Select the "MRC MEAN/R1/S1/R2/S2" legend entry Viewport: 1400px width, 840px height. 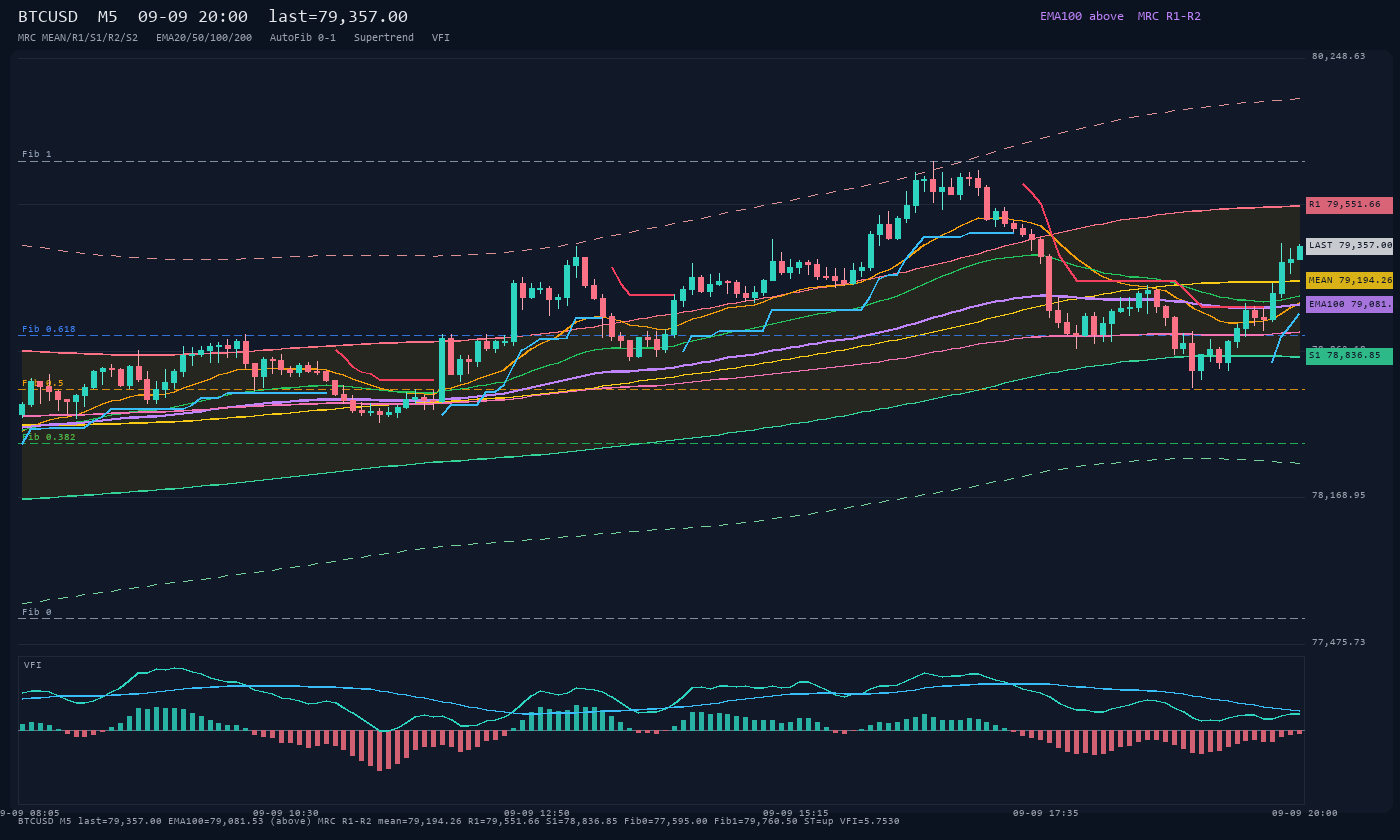click(x=78, y=37)
